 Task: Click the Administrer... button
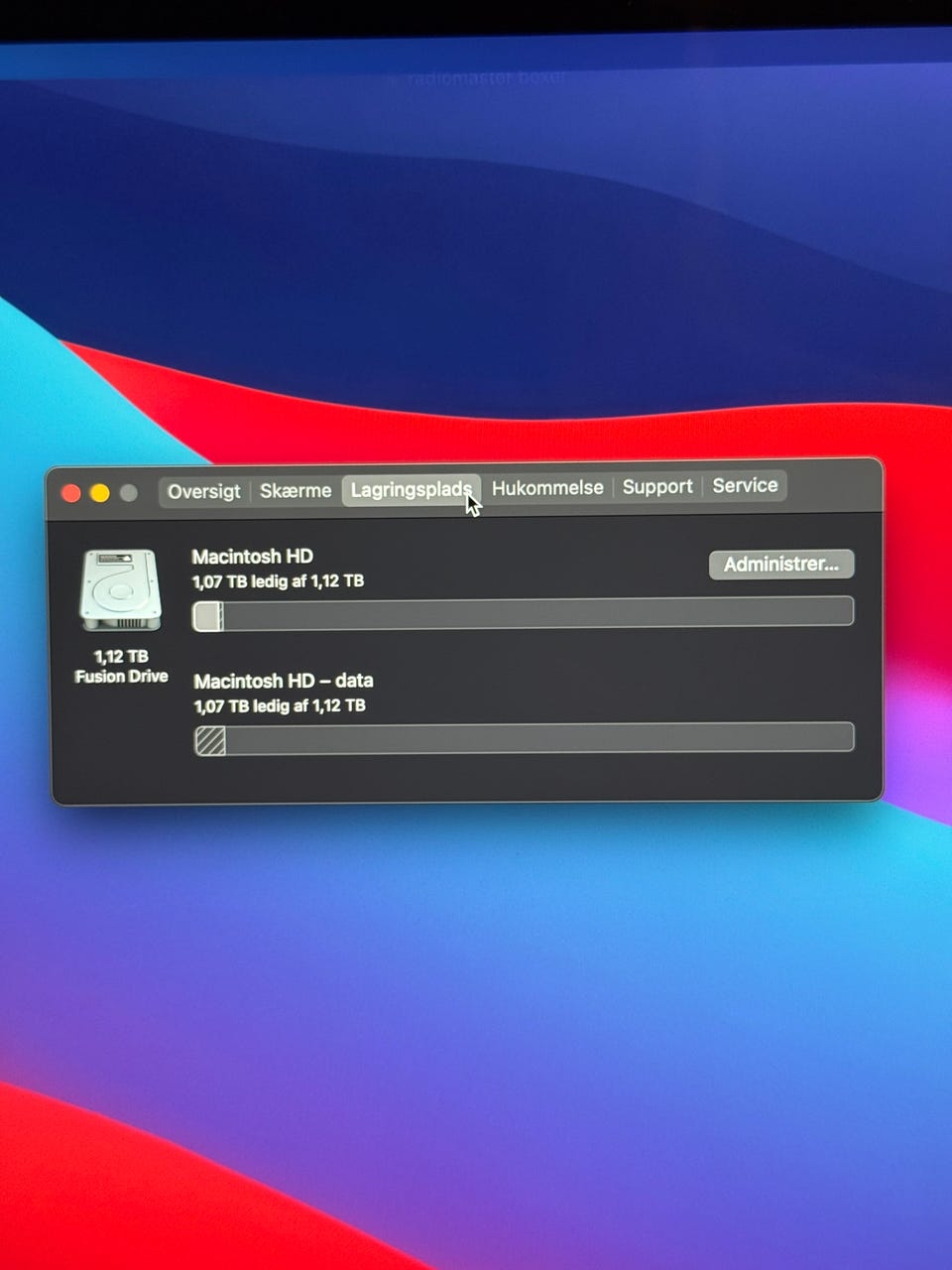(781, 565)
